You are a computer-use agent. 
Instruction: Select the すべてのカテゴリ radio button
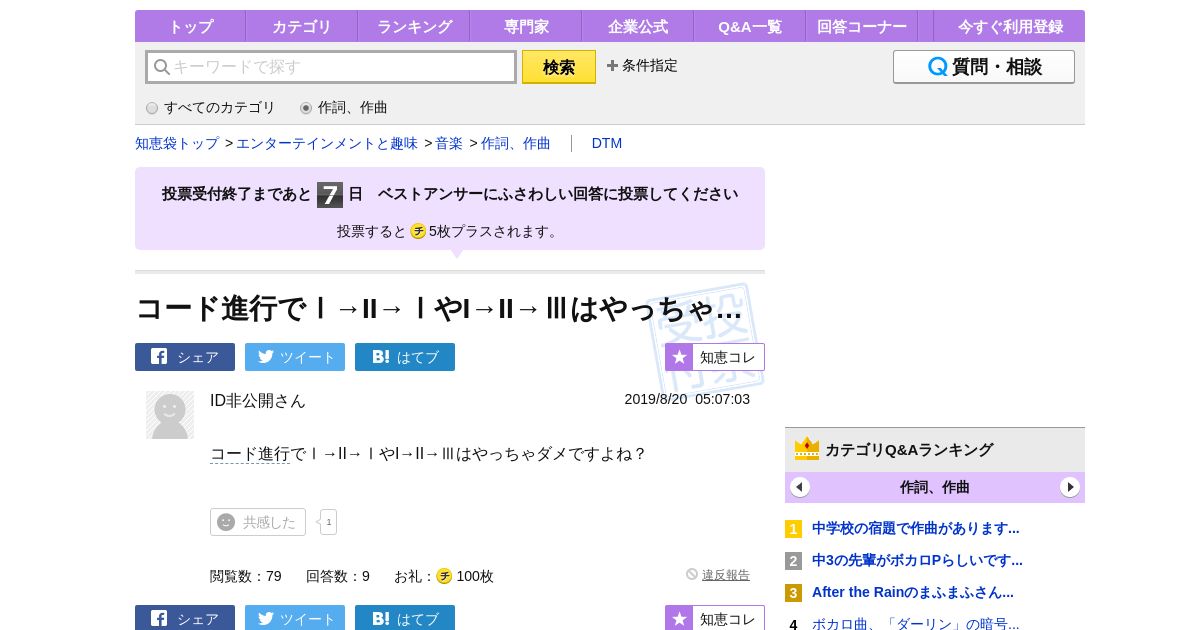click(x=152, y=108)
